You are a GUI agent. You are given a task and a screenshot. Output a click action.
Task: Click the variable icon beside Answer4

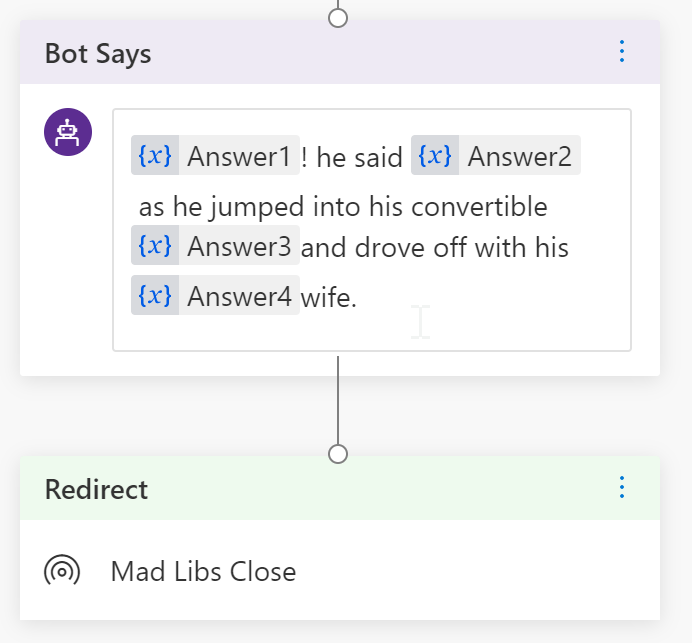(155, 296)
